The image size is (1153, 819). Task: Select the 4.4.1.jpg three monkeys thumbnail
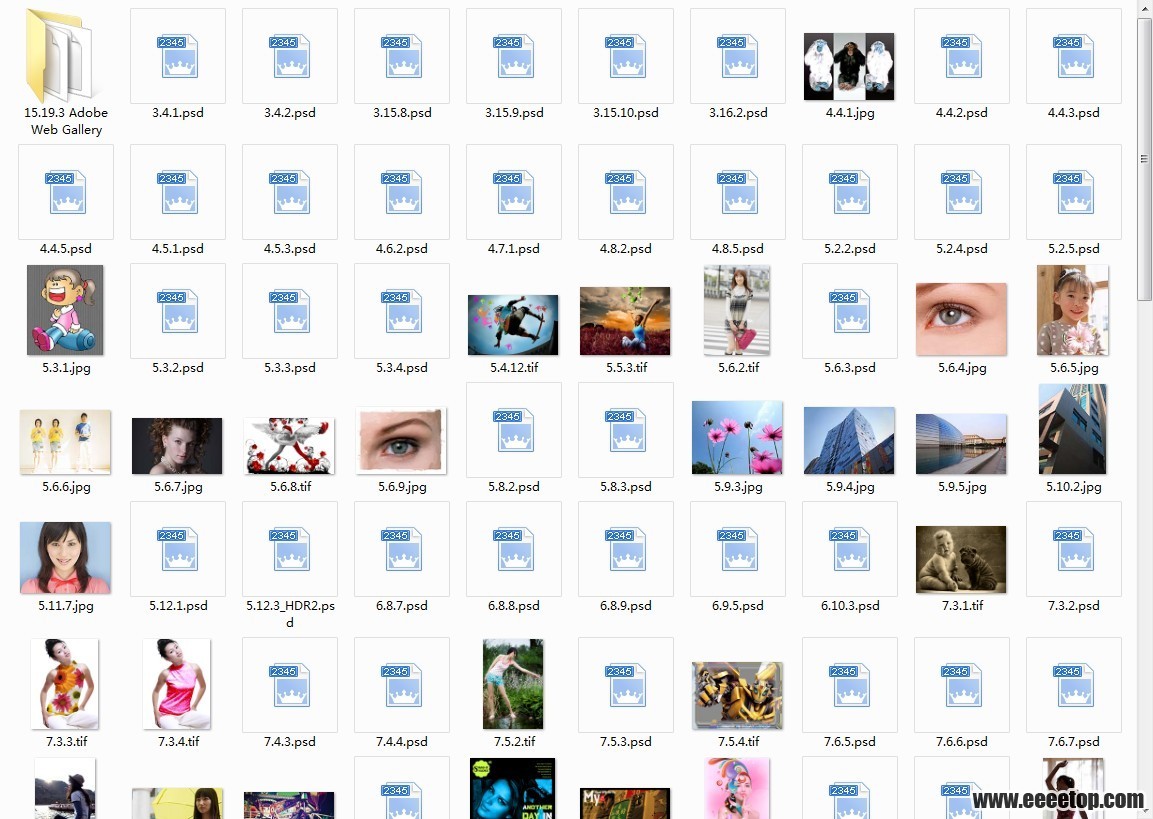coord(849,66)
